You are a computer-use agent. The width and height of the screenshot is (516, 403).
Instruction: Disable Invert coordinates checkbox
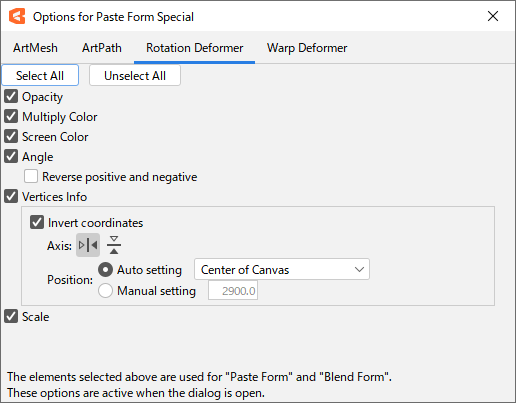(x=37, y=222)
